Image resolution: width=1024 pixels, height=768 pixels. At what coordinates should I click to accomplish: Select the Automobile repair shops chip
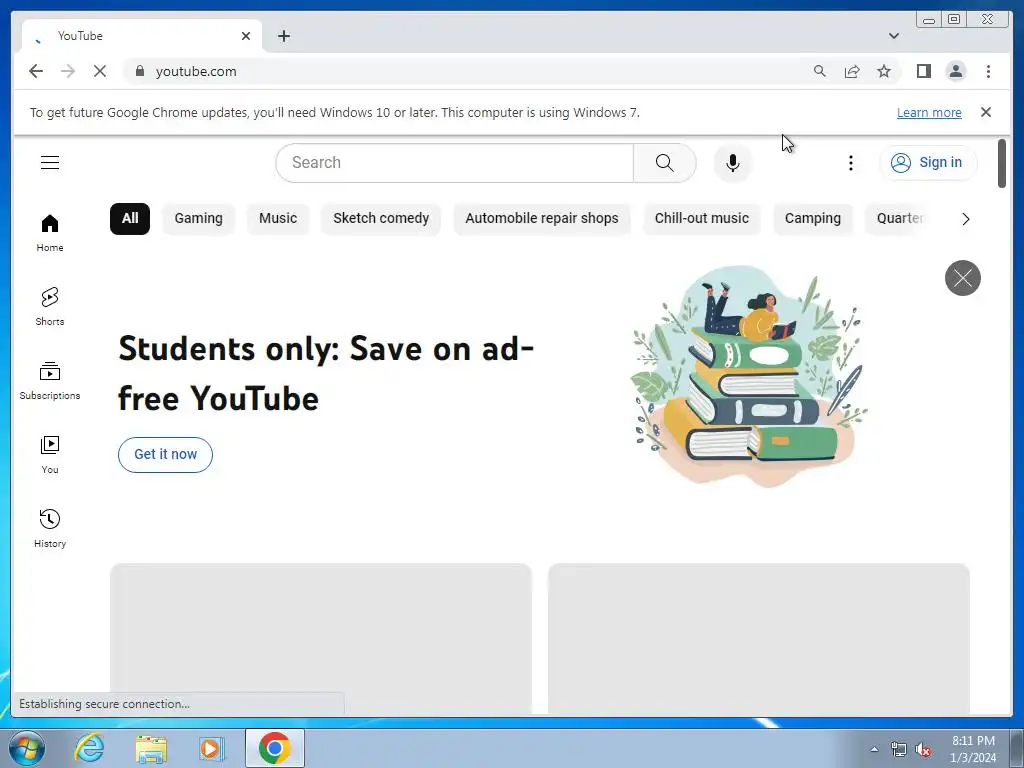[541, 218]
